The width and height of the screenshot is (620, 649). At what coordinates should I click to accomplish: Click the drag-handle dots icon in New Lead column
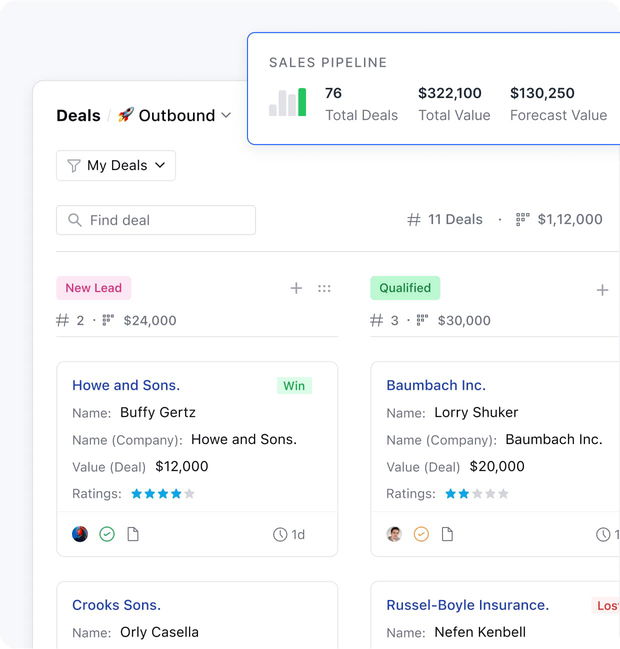pyautogui.click(x=324, y=288)
